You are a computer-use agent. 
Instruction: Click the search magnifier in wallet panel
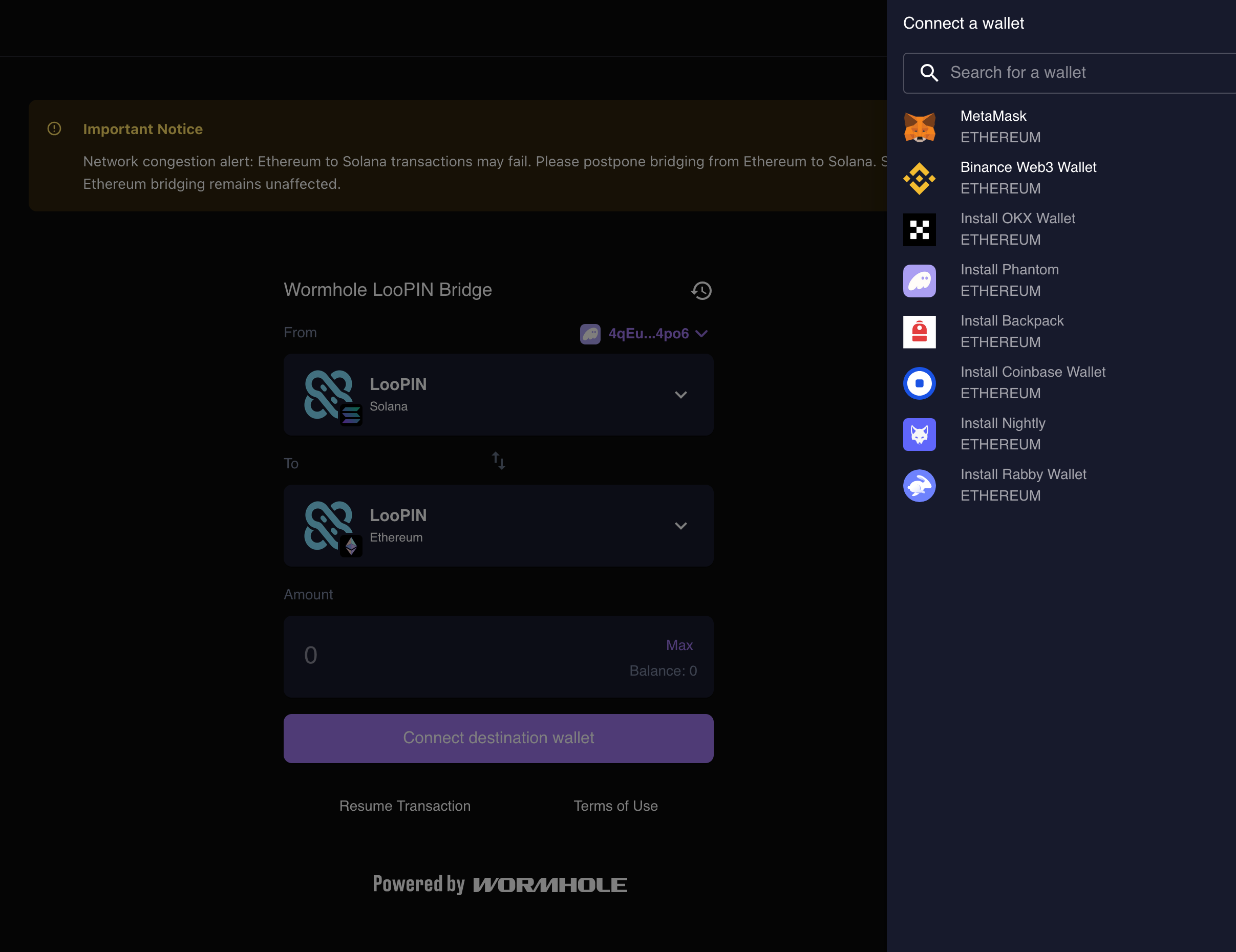pos(929,73)
